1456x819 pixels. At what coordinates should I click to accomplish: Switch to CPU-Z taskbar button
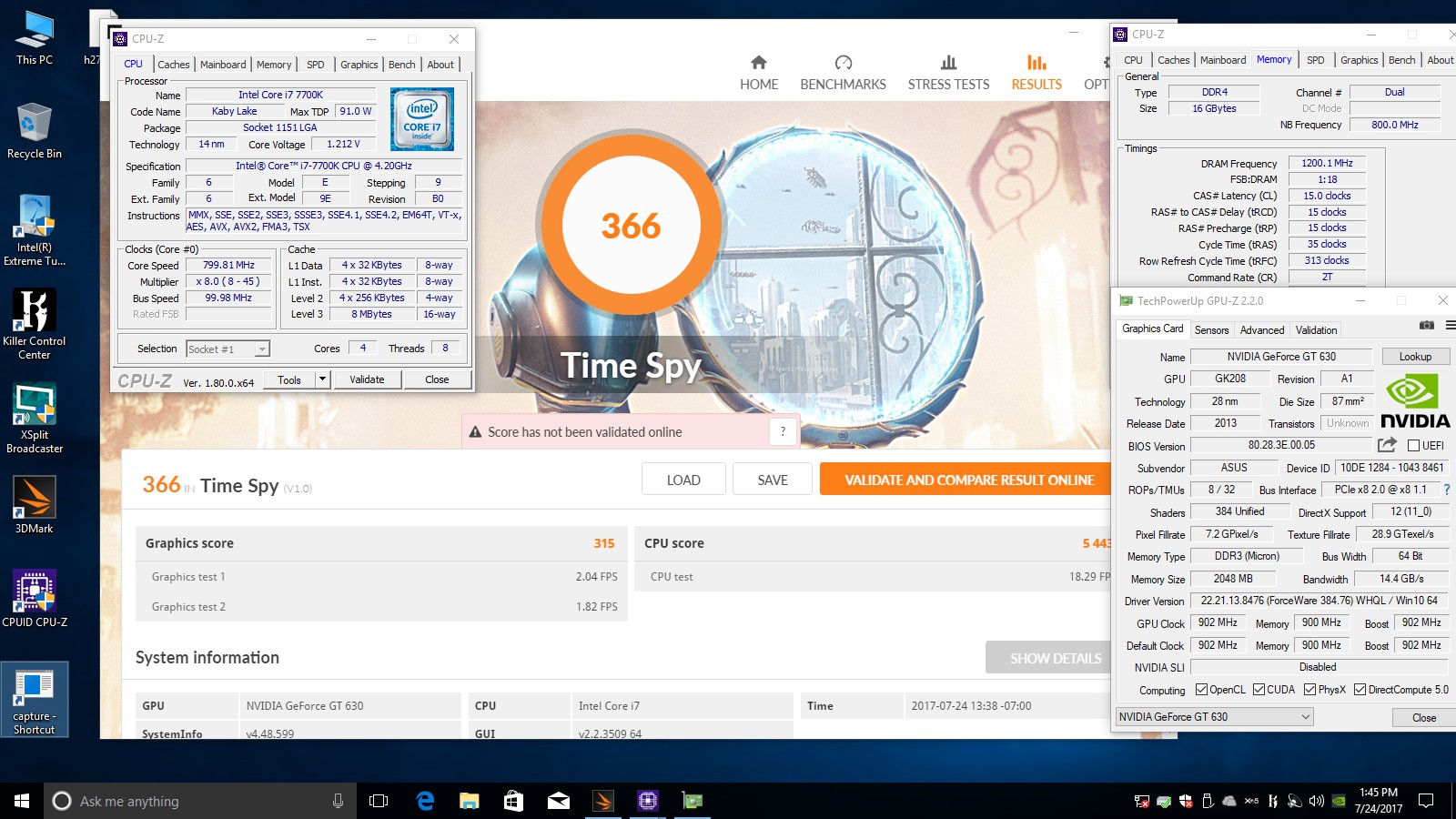pos(648,801)
